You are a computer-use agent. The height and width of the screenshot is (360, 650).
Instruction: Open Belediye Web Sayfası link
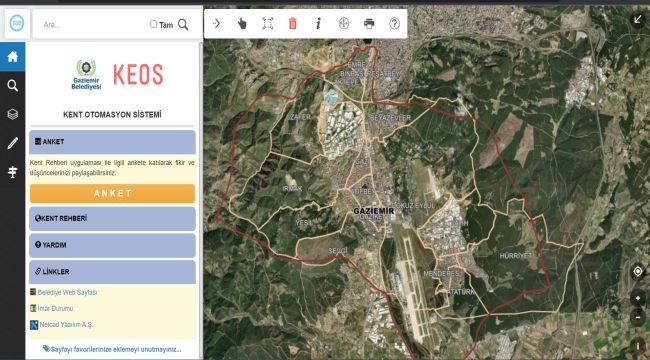tap(67, 292)
